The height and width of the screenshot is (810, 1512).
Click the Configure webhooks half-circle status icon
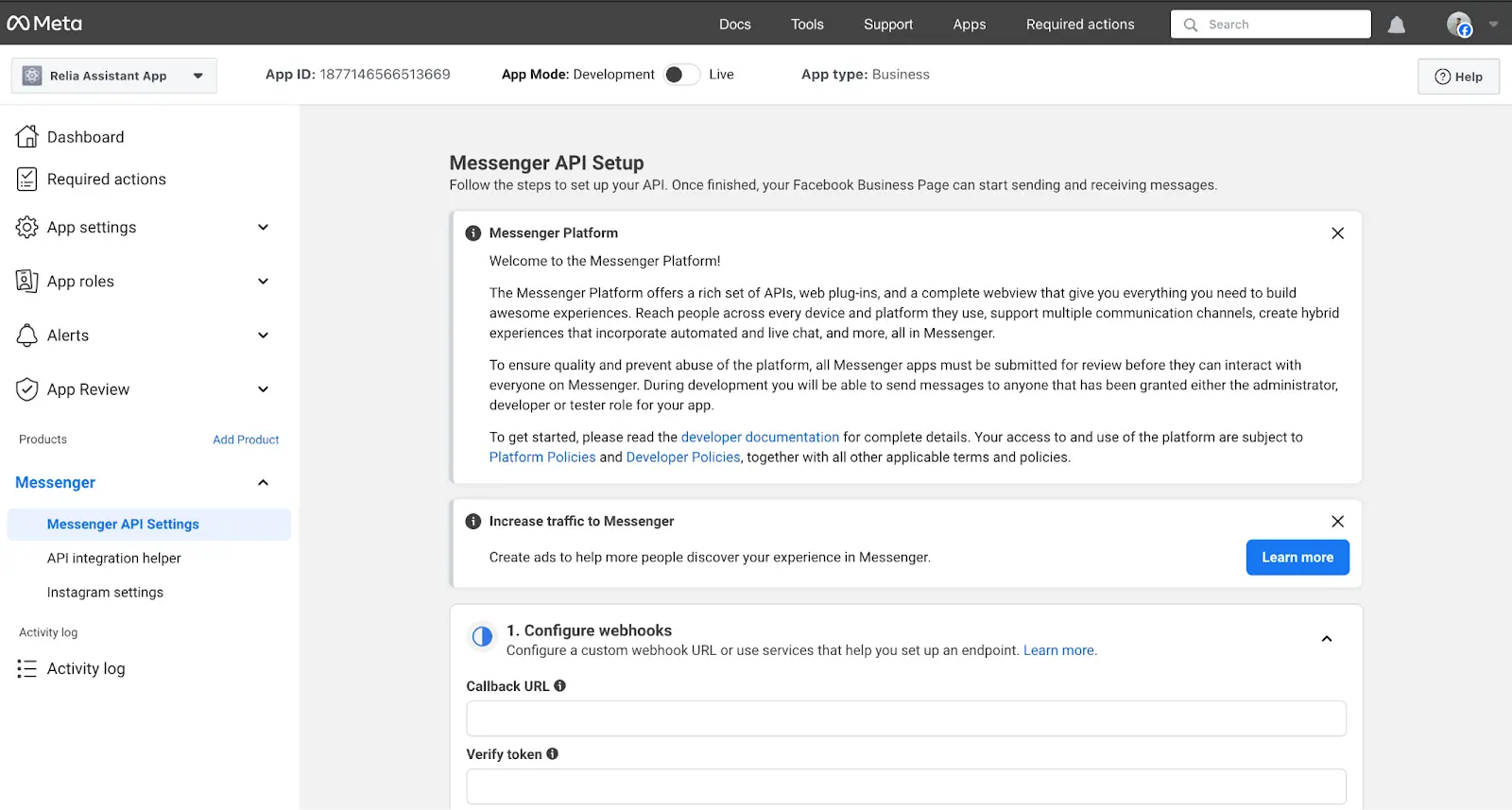[482, 637]
